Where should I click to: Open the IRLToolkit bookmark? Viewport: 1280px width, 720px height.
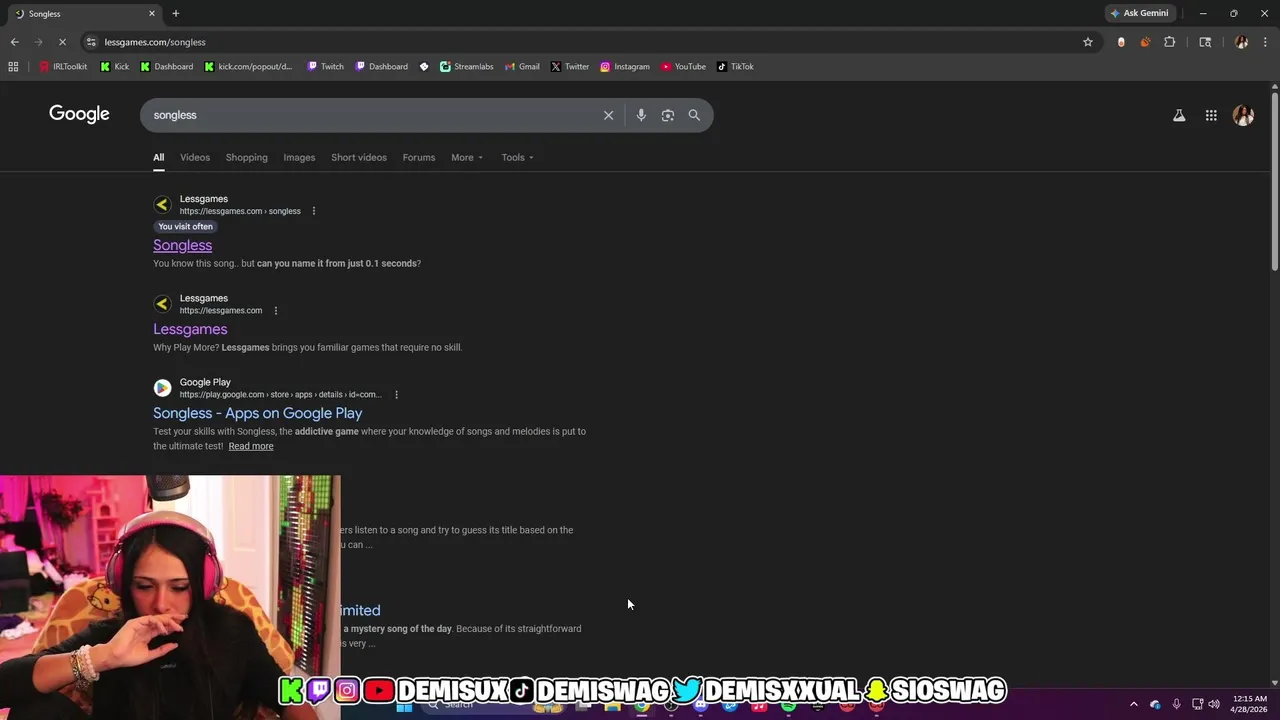[x=63, y=67]
